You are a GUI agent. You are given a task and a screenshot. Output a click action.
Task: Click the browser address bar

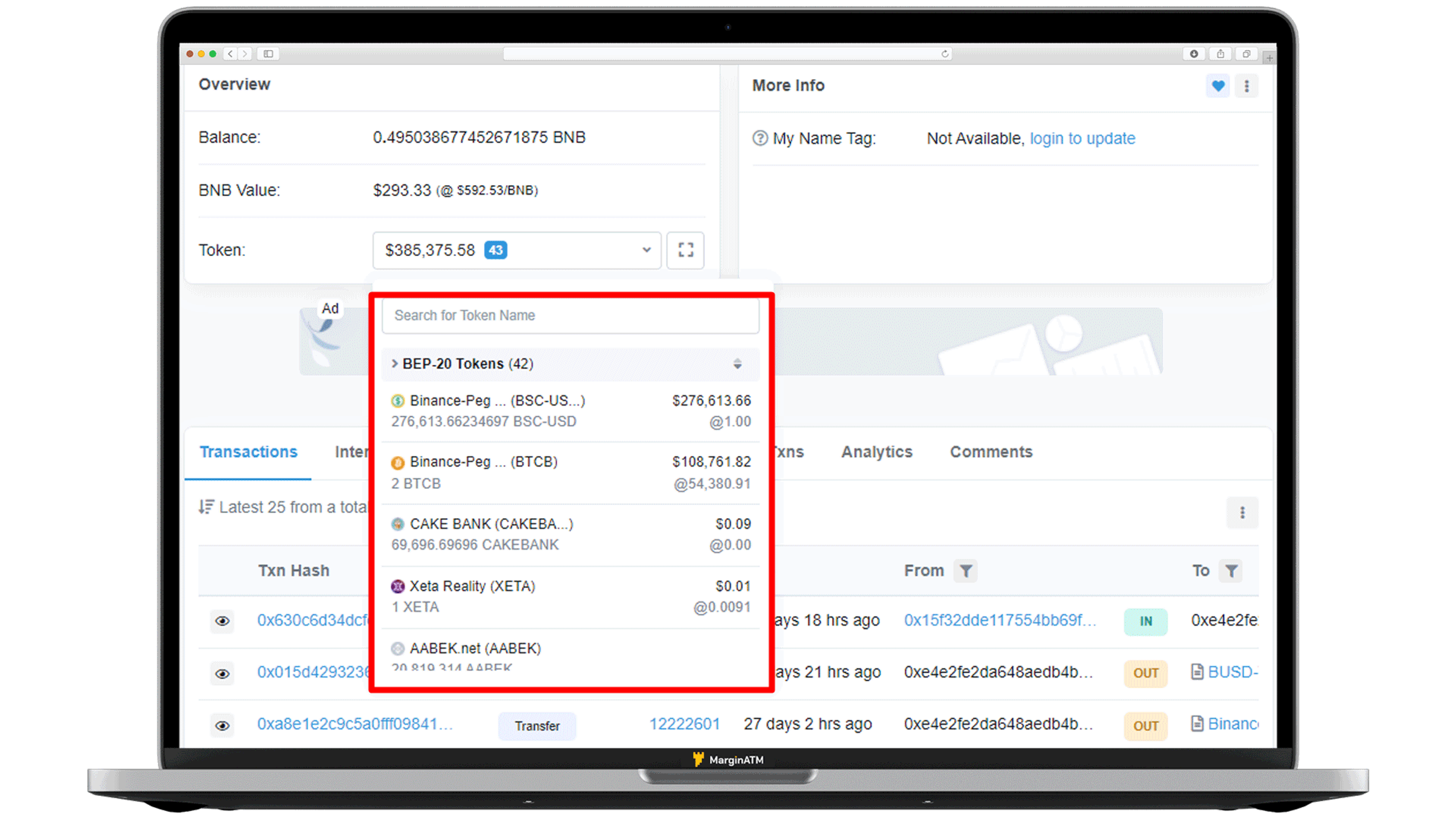(727, 53)
